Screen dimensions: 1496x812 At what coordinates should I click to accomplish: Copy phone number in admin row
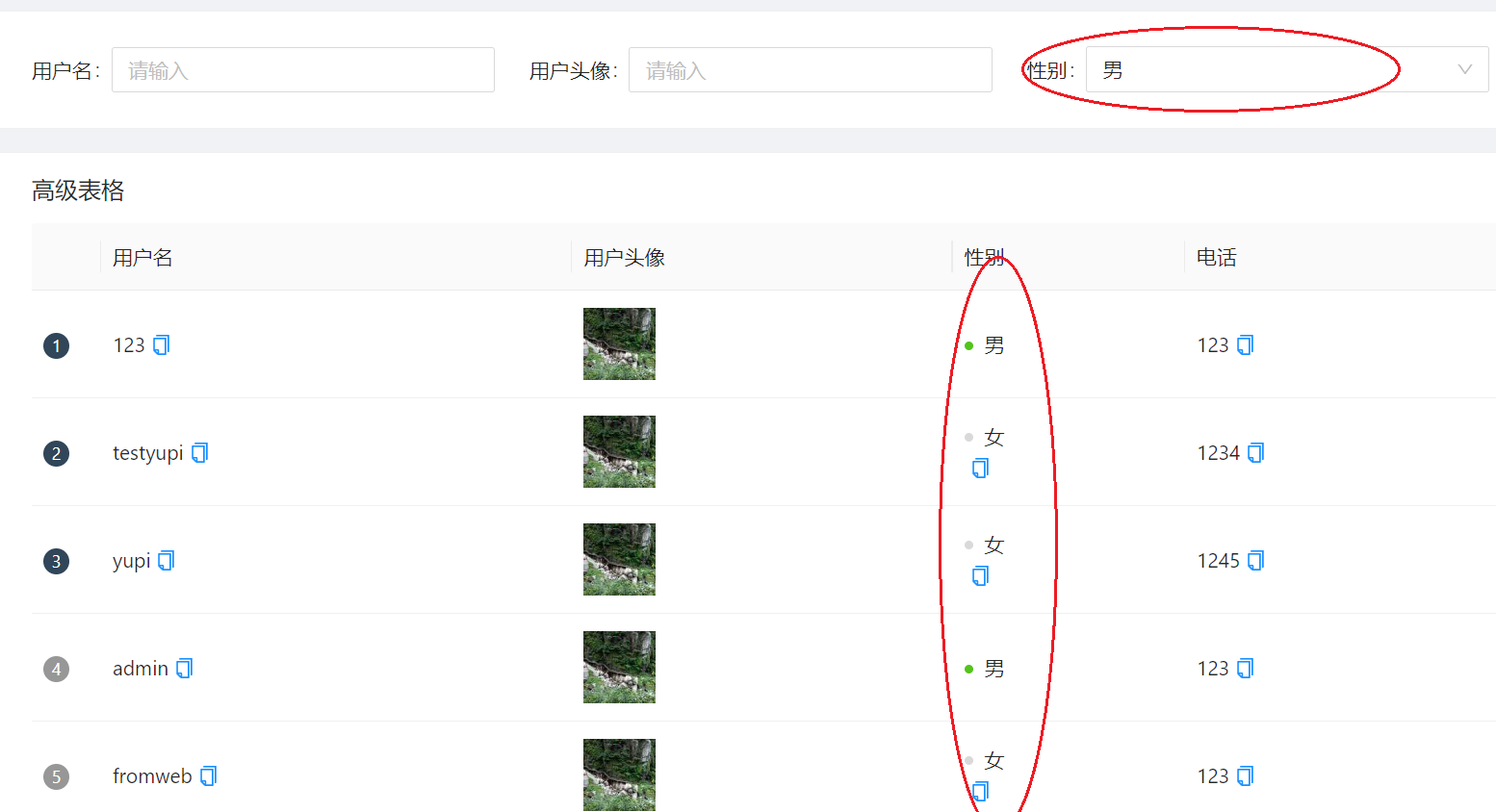click(x=1246, y=668)
